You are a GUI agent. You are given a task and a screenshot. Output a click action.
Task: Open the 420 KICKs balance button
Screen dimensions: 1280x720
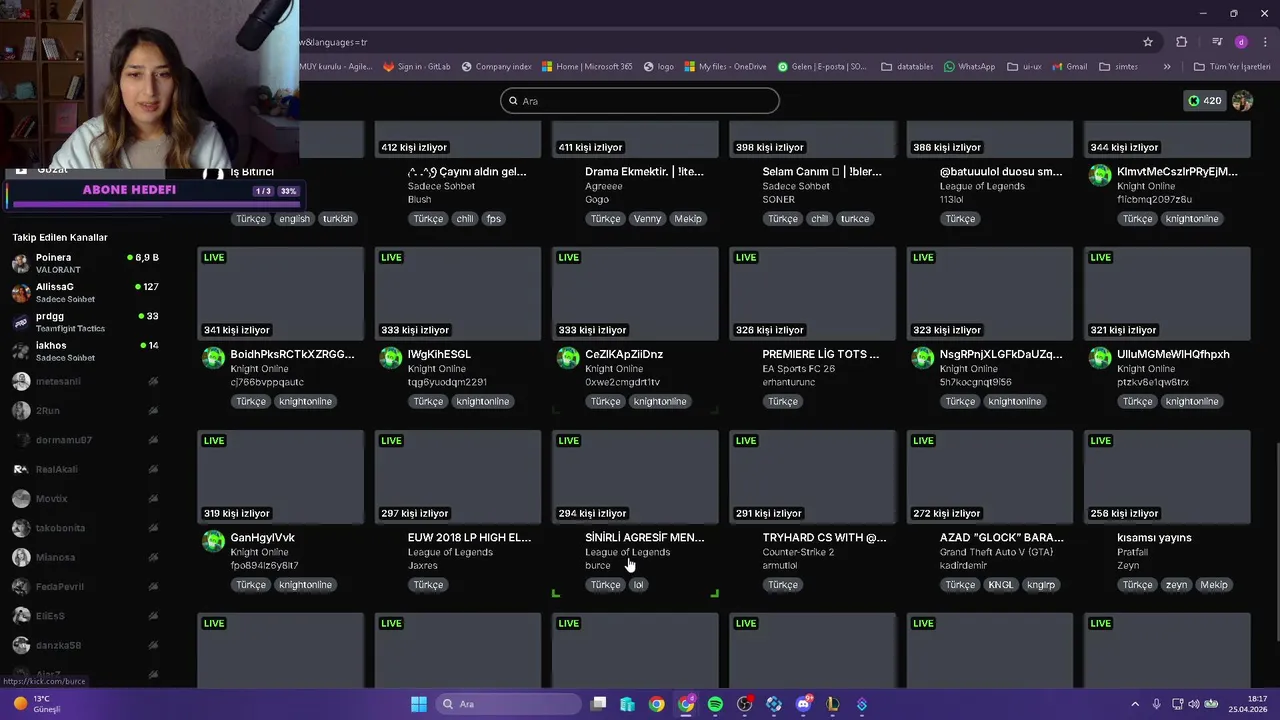coord(1204,101)
